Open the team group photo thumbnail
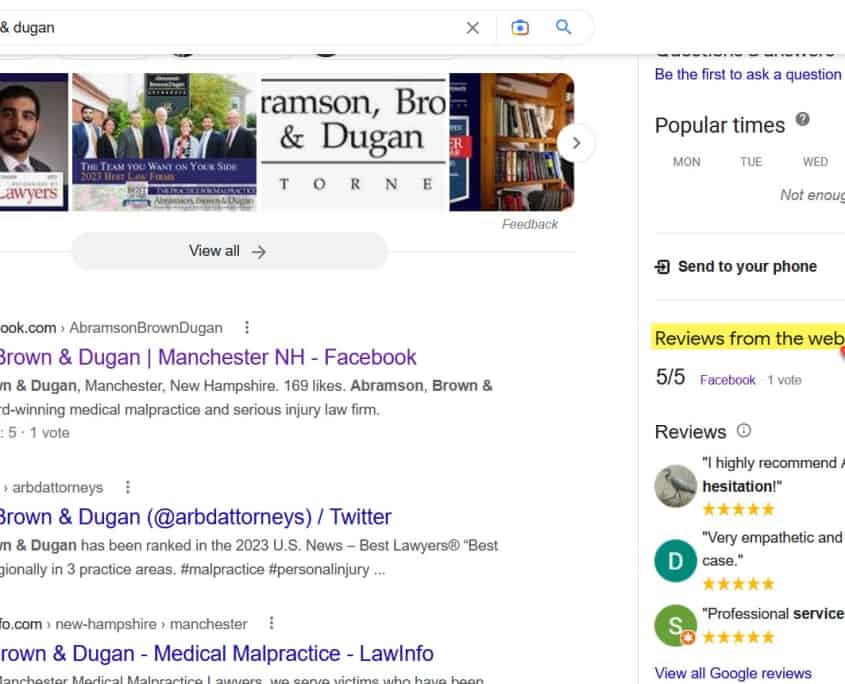 click(164, 142)
